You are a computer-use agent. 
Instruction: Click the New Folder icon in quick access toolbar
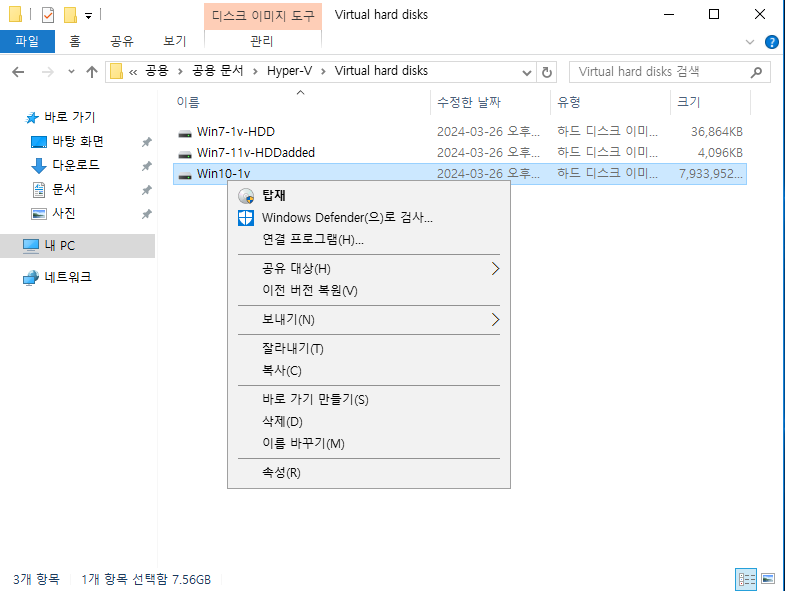click(x=70, y=15)
